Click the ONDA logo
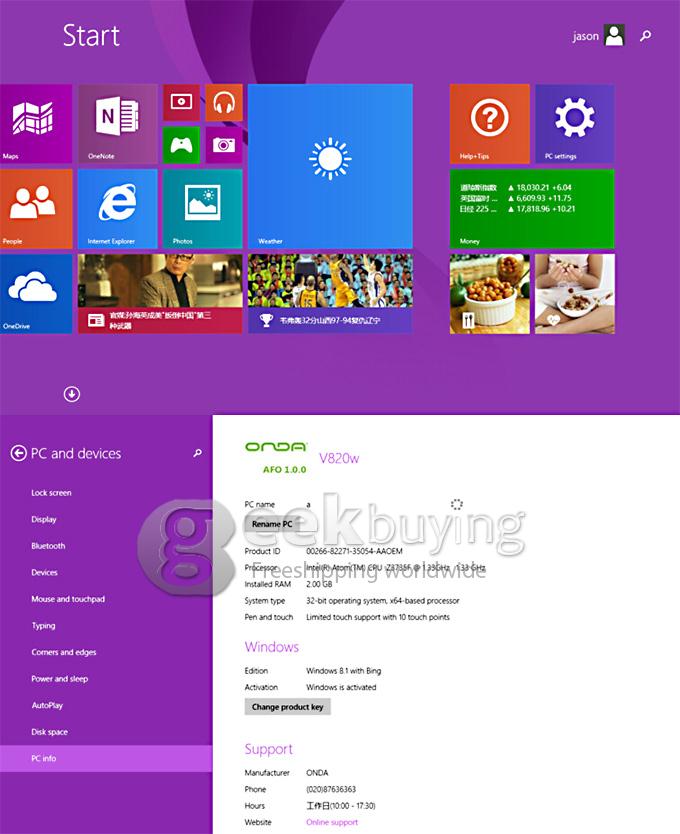 (x=276, y=447)
